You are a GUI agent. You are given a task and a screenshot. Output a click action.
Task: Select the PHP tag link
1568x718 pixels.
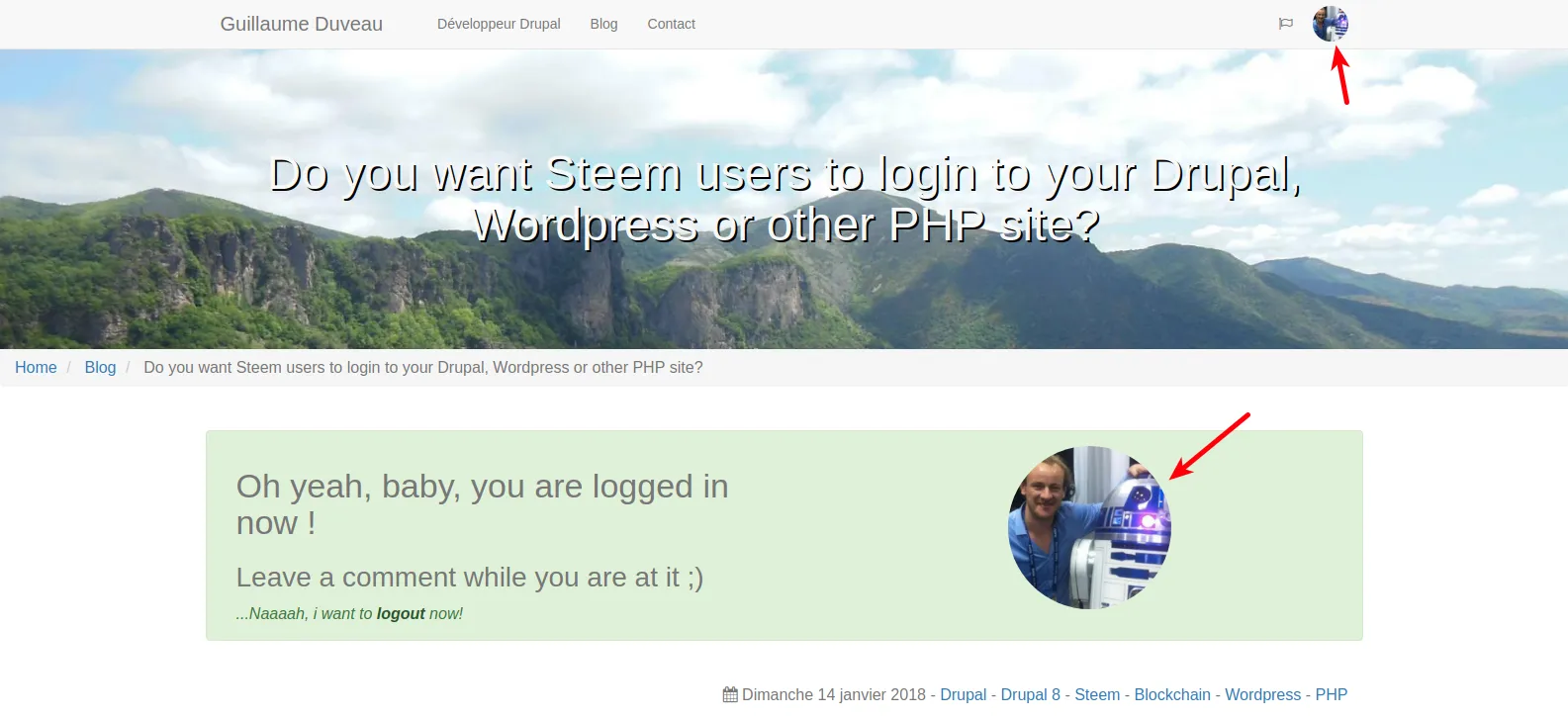point(1331,694)
